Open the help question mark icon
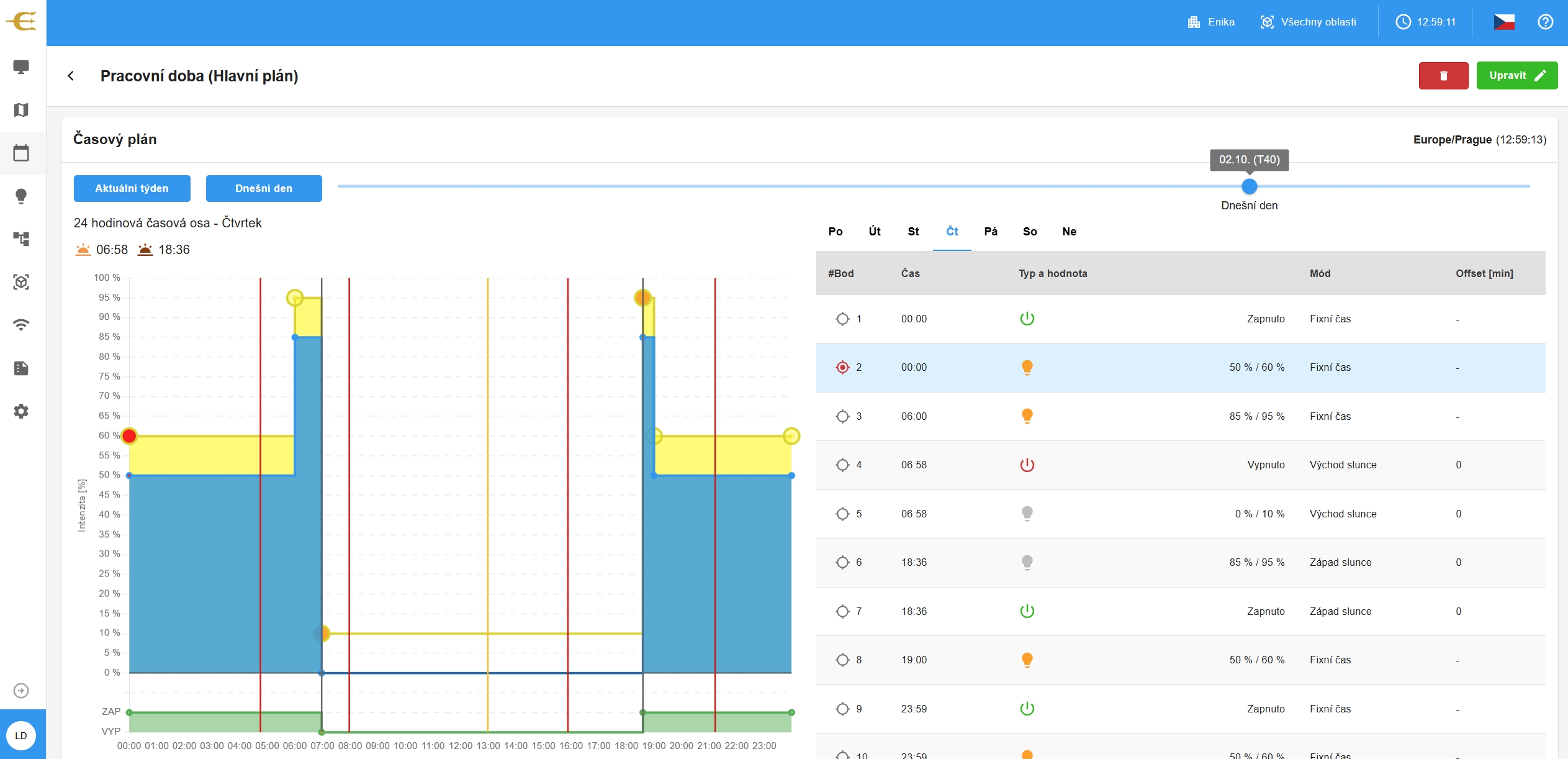 tap(1545, 22)
